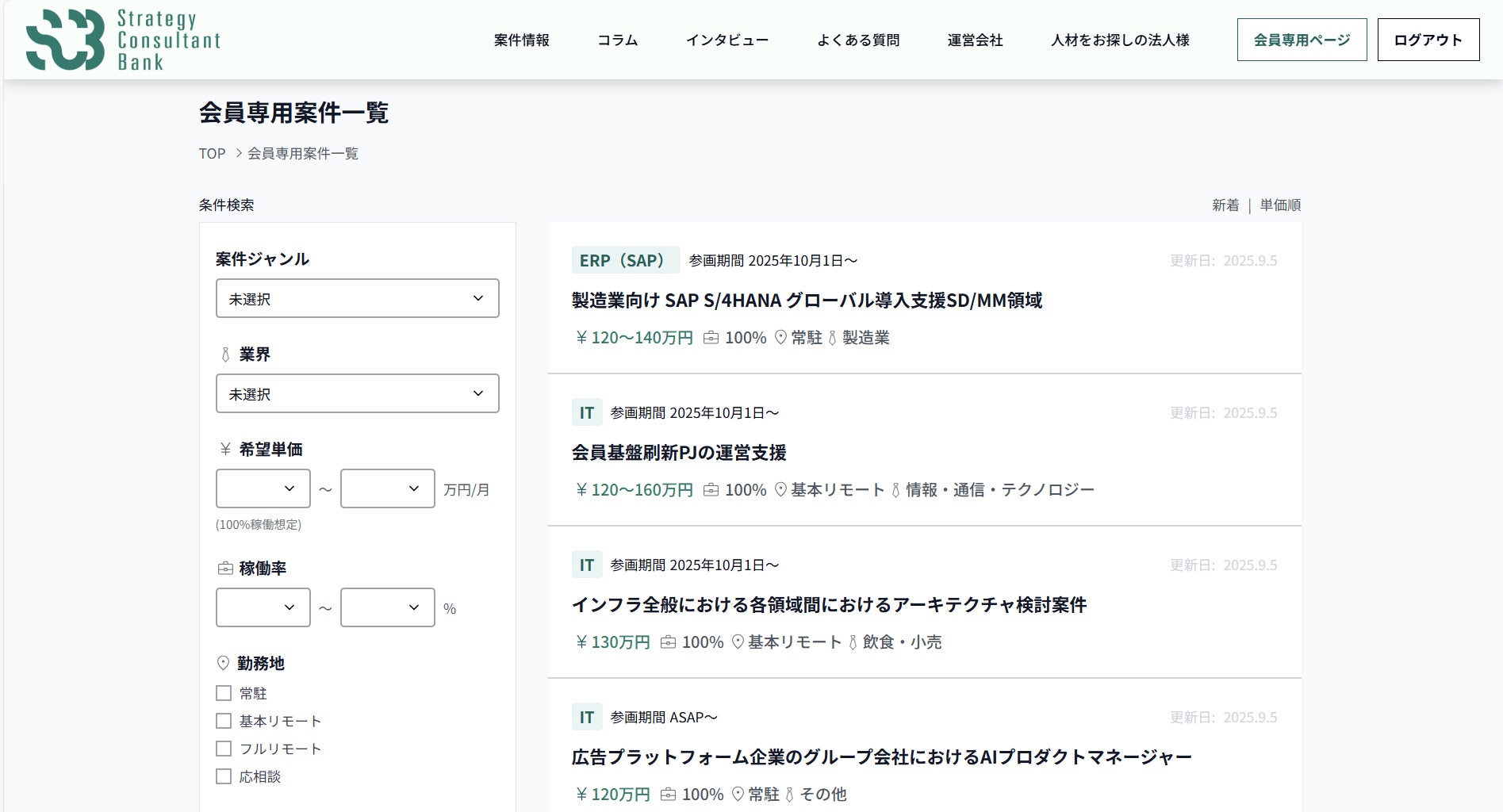
Task: Check the 常駐 work location checkbox
Action: pos(224,693)
